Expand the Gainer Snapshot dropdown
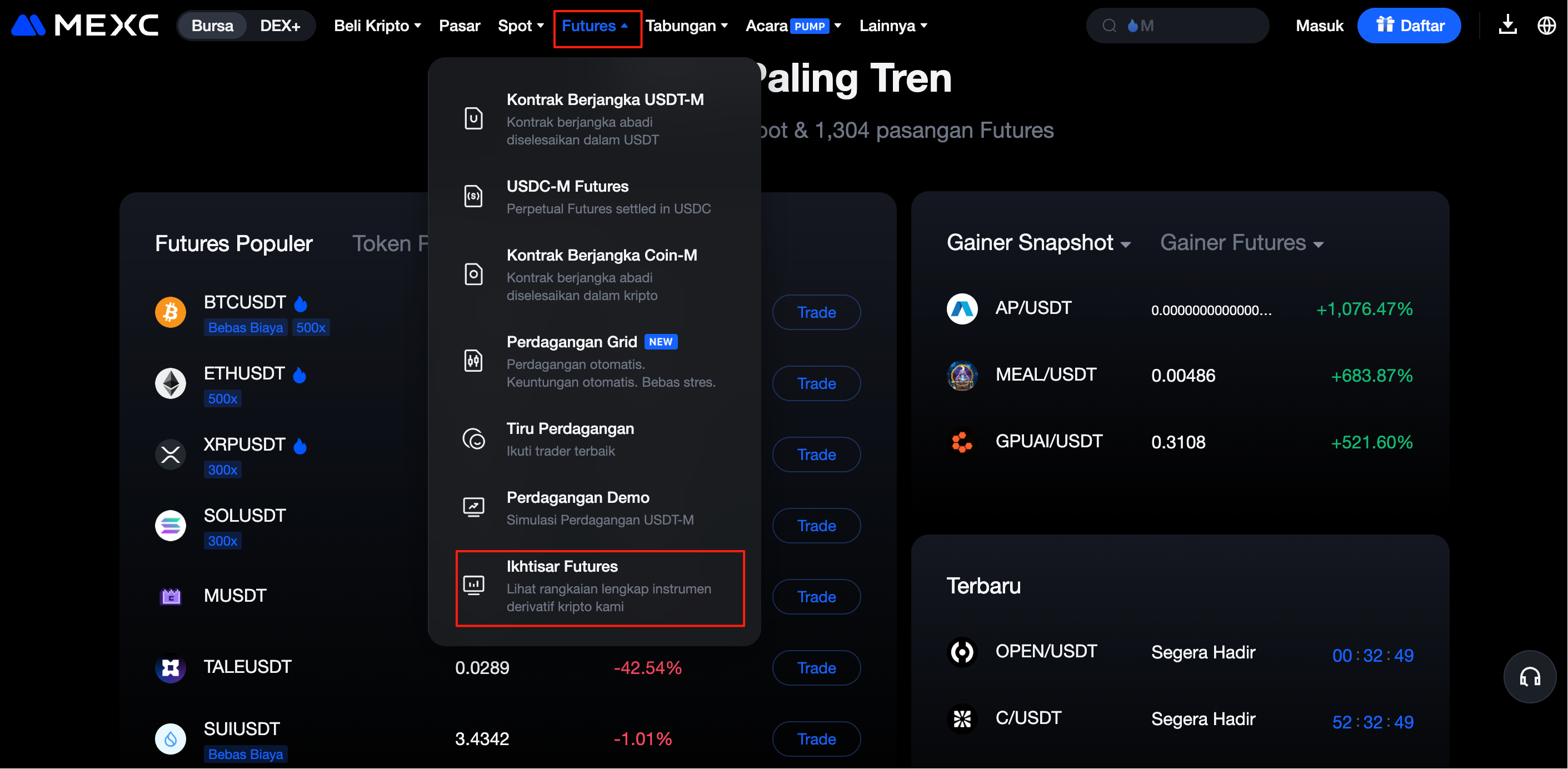 pos(1038,243)
